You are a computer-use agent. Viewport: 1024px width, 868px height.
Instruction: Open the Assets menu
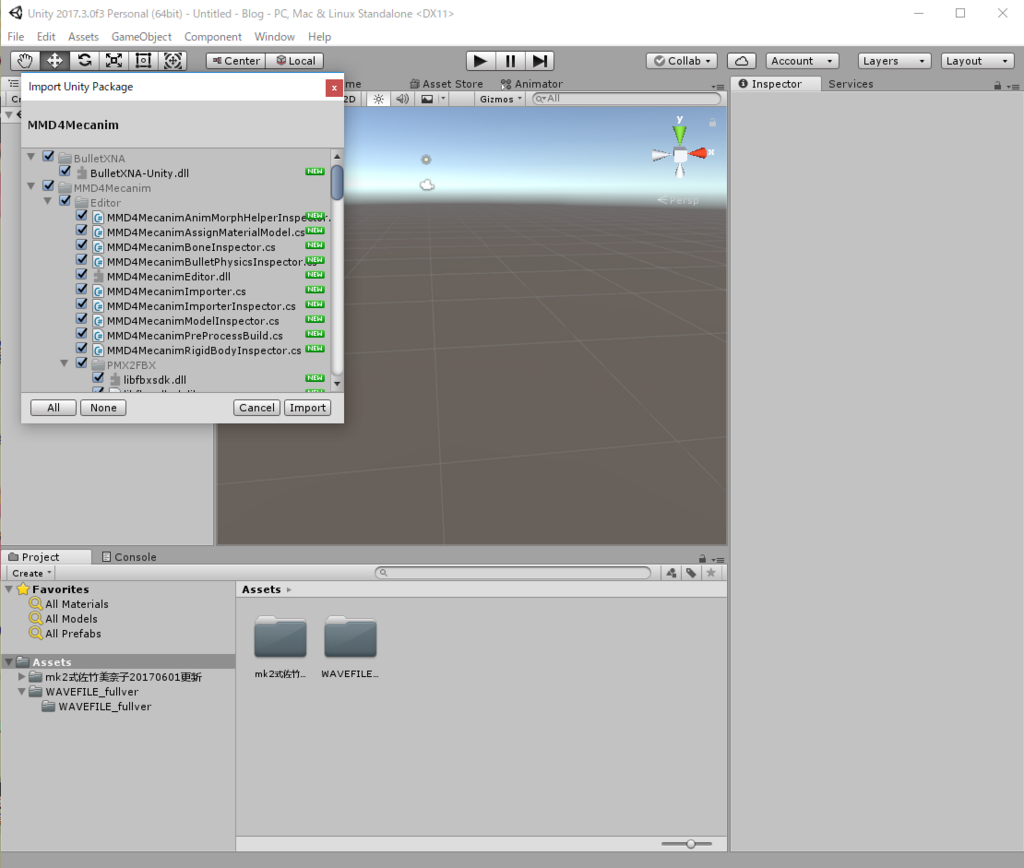83,37
